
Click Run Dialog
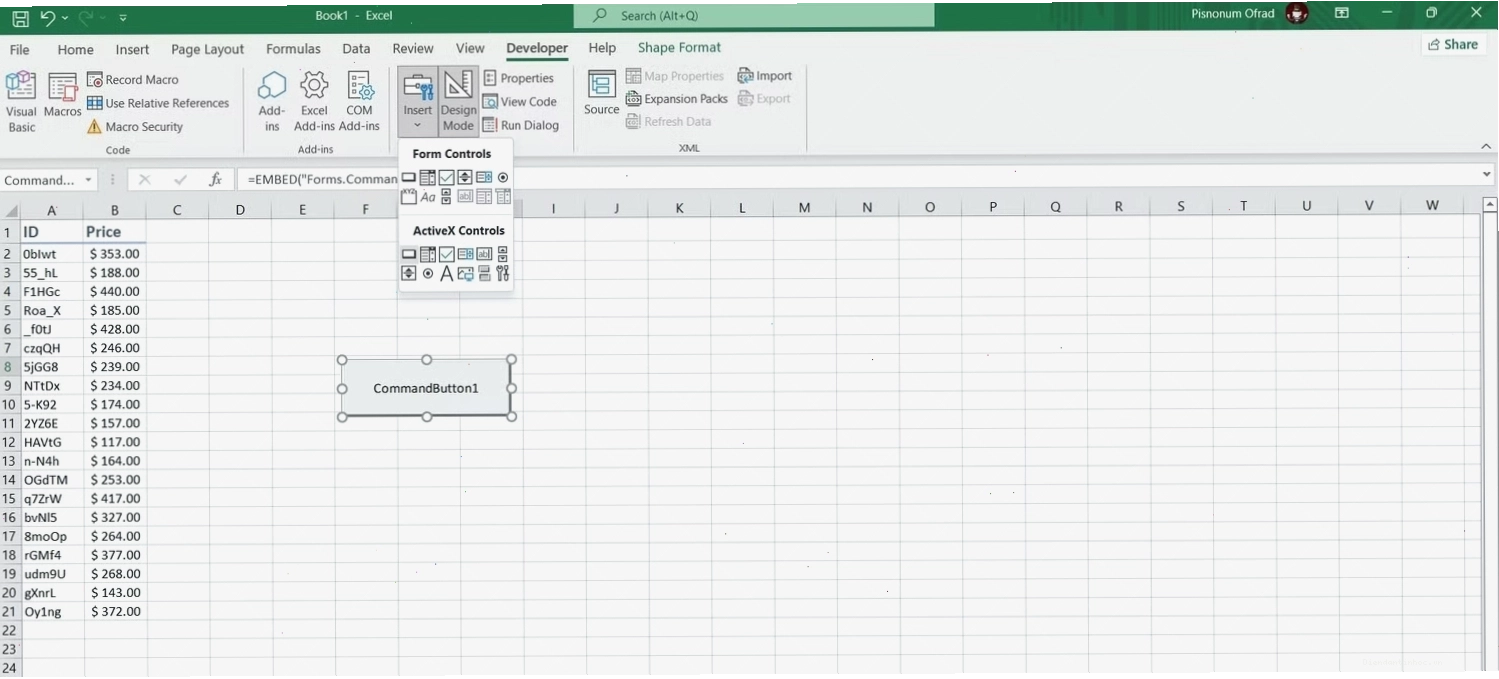click(521, 126)
